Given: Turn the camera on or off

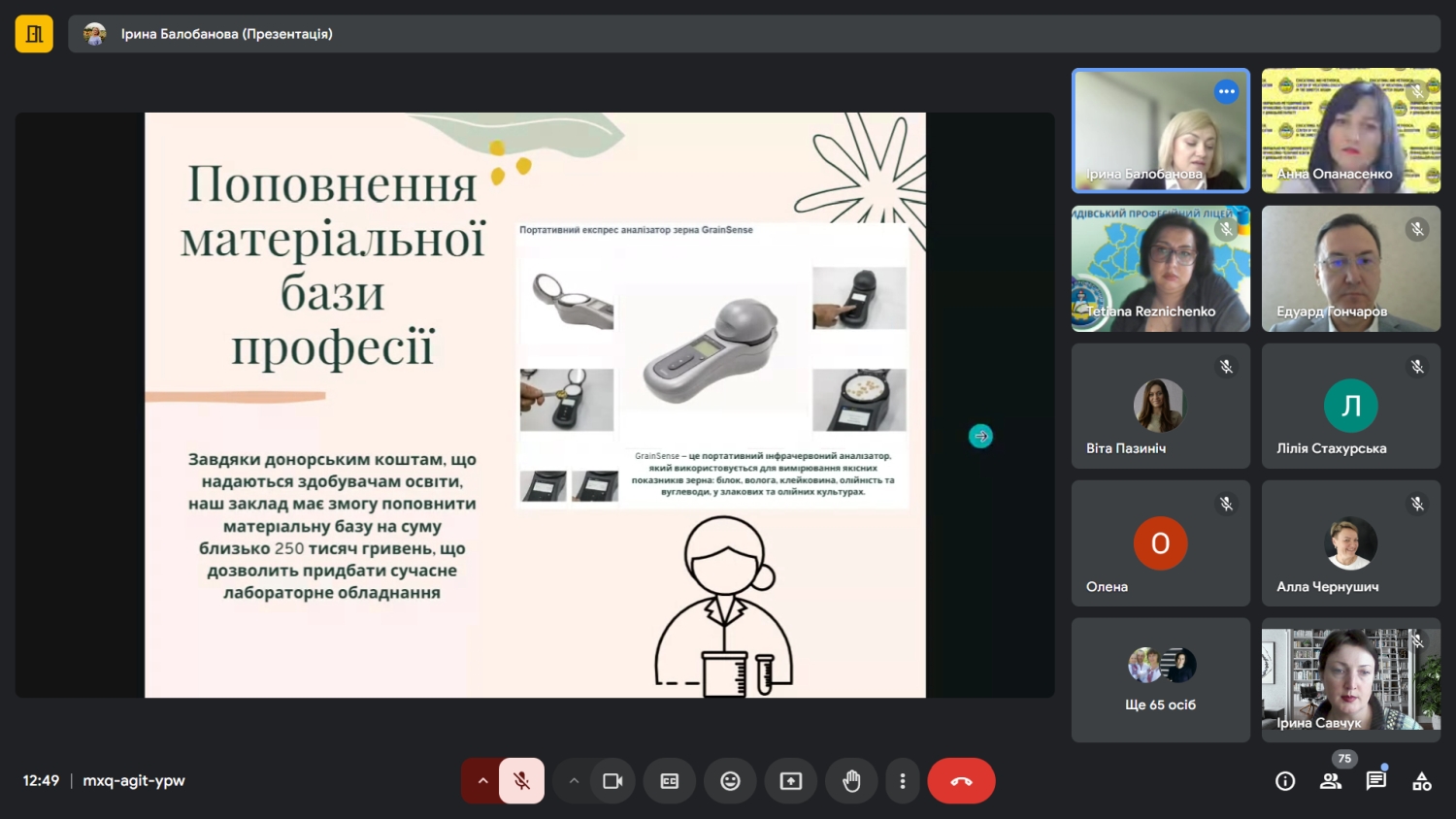Looking at the screenshot, I should click(612, 781).
